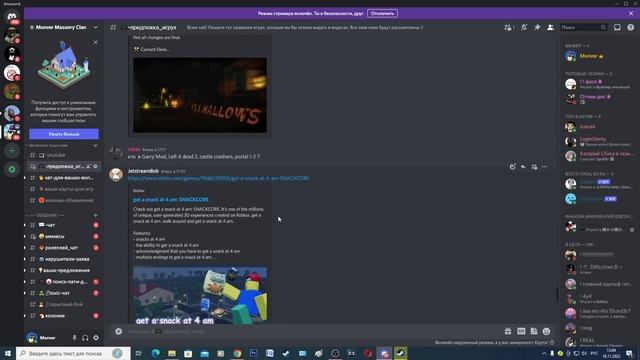Open Chrome from the taskbar

coord(237,353)
